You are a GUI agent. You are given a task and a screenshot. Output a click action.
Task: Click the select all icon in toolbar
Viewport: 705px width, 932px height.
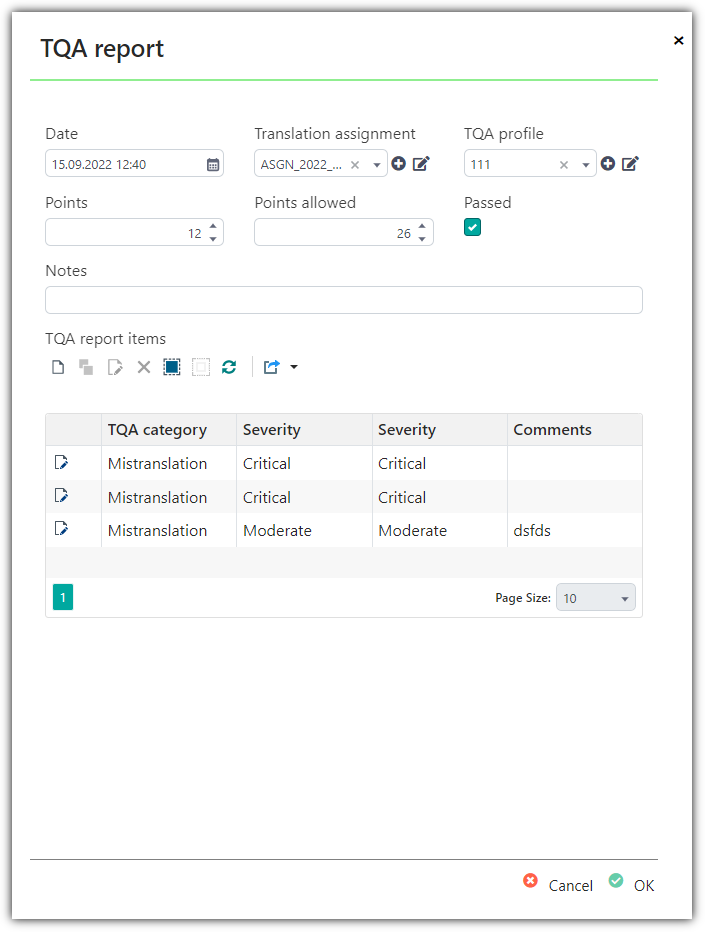[172, 367]
